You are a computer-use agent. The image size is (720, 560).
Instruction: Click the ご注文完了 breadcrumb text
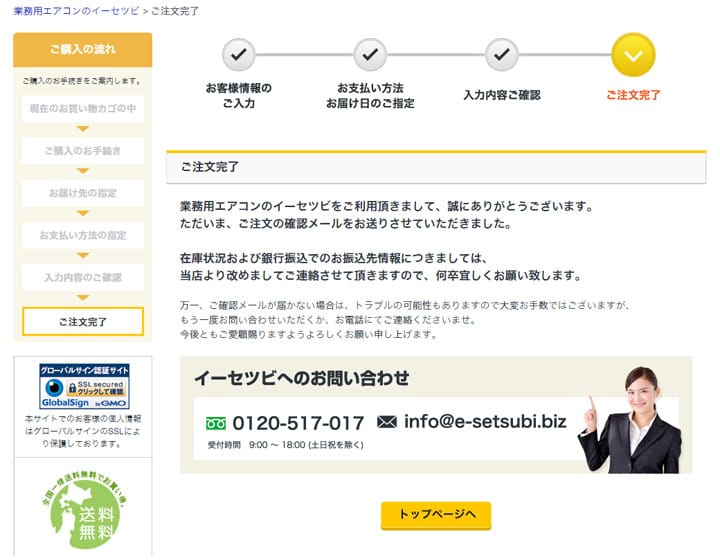point(175,11)
